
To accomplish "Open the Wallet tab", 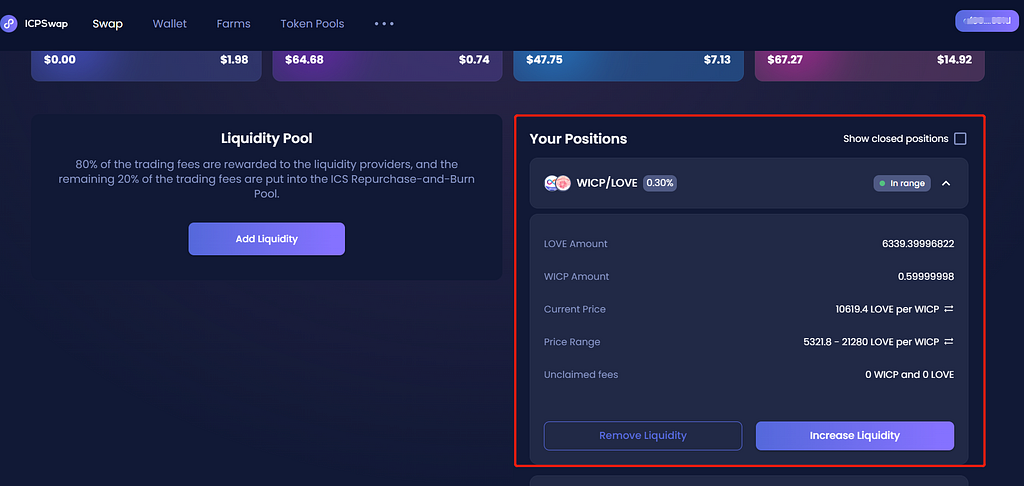I will click(x=170, y=24).
